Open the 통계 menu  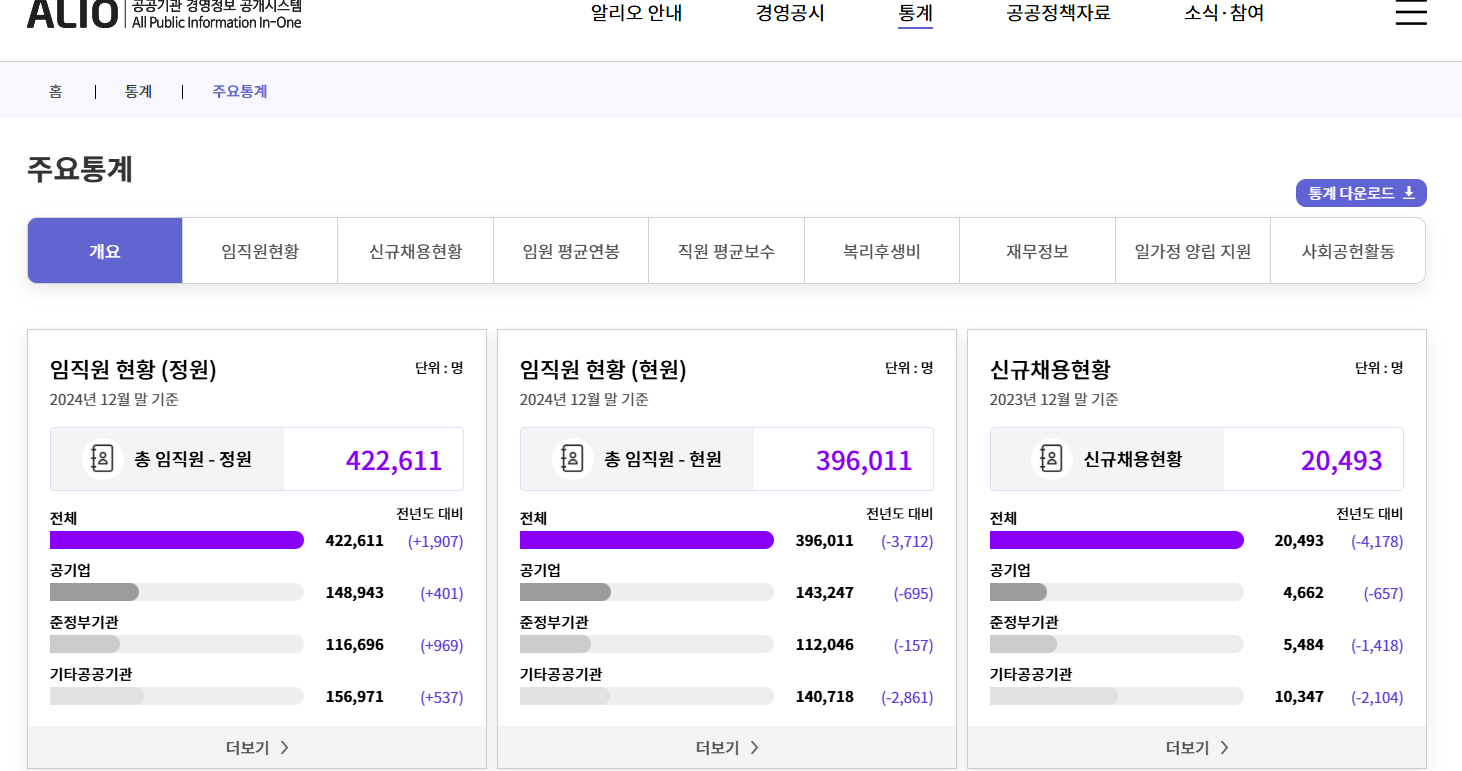coord(915,14)
